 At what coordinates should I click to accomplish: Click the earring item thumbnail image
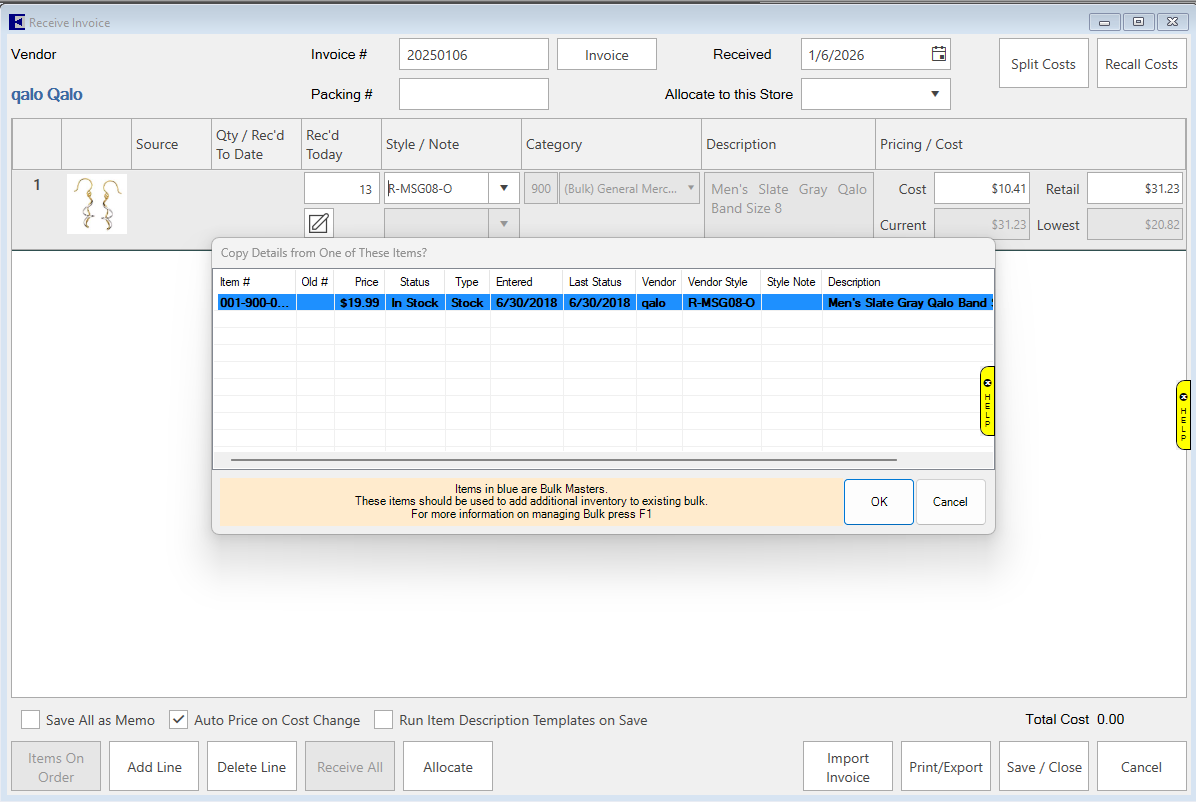pyautogui.click(x=96, y=204)
